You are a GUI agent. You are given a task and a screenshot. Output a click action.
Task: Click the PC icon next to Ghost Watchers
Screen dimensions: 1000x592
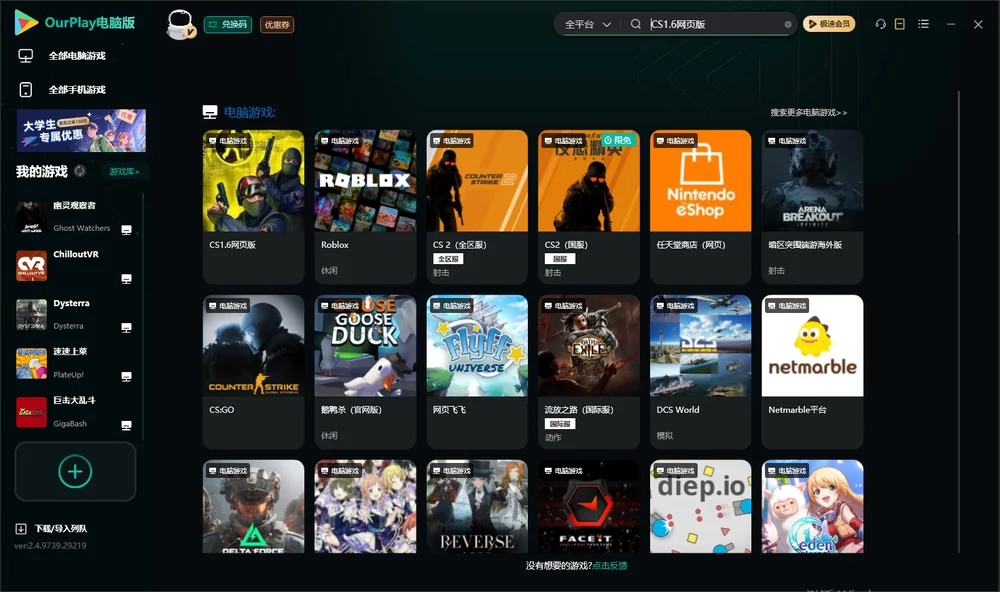[126, 230]
